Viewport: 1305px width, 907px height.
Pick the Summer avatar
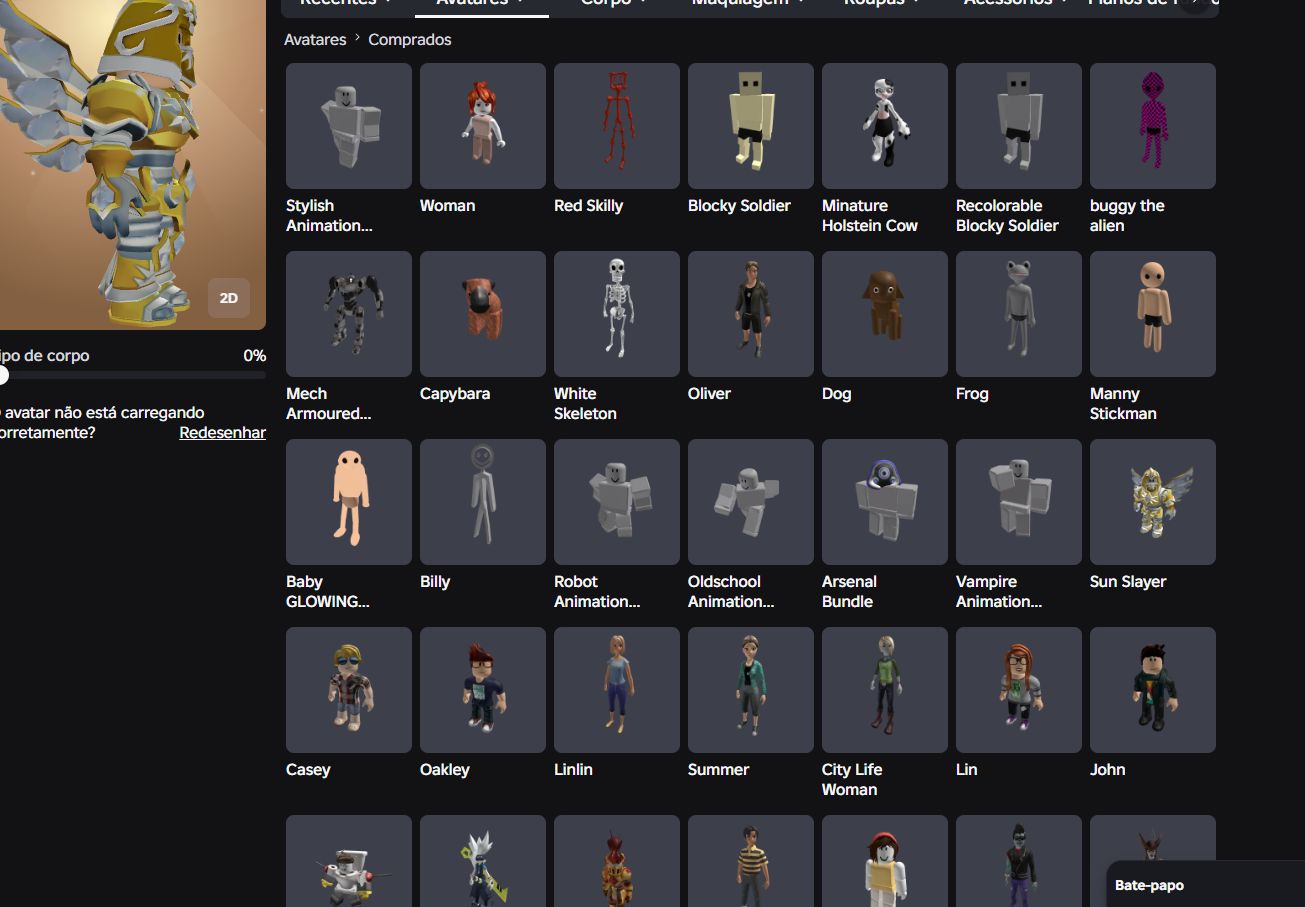(x=751, y=690)
